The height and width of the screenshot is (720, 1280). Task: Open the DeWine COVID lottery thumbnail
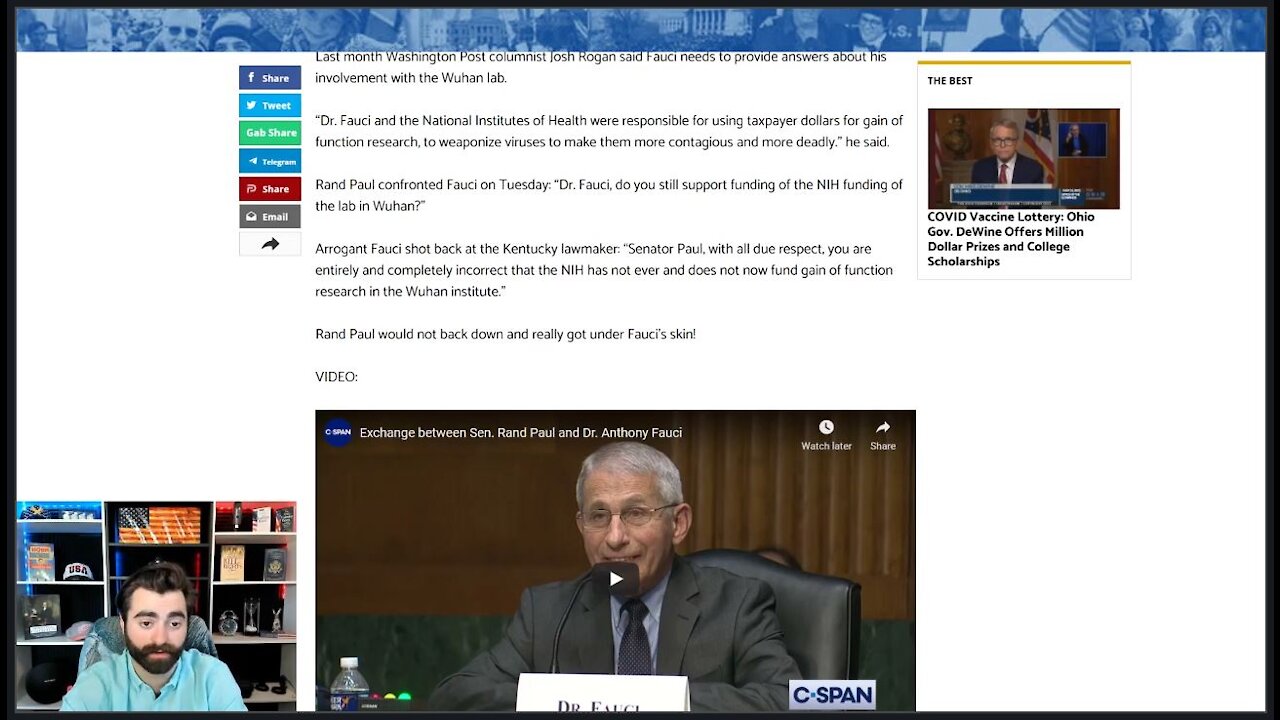(1023, 159)
